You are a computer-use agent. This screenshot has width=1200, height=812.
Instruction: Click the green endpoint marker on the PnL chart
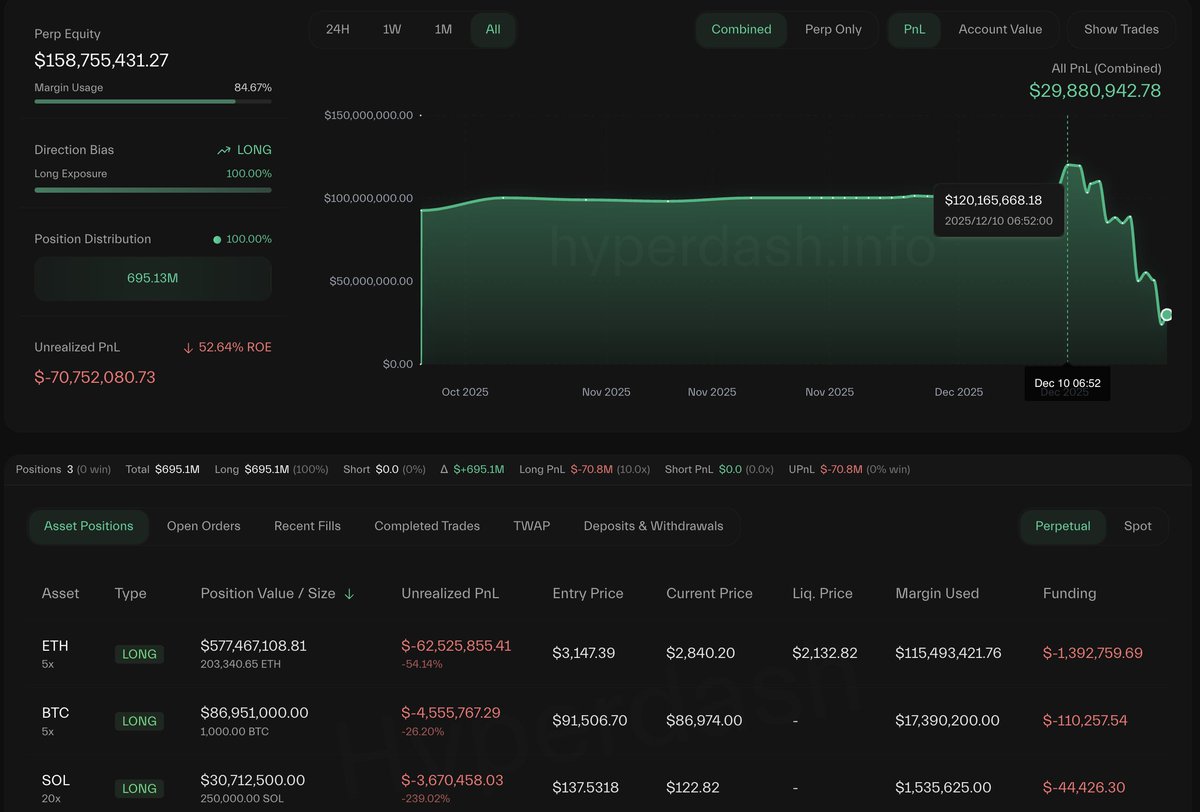[1165, 314]
